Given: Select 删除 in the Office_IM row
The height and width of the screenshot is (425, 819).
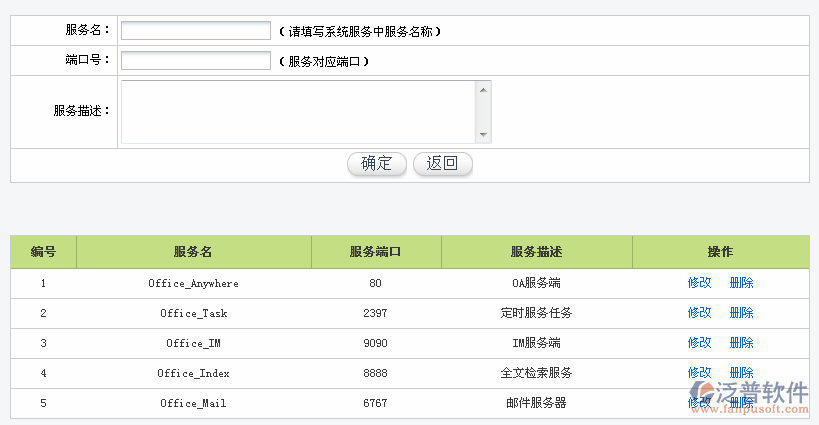Looking at the screenshot, I should [741, 343].
